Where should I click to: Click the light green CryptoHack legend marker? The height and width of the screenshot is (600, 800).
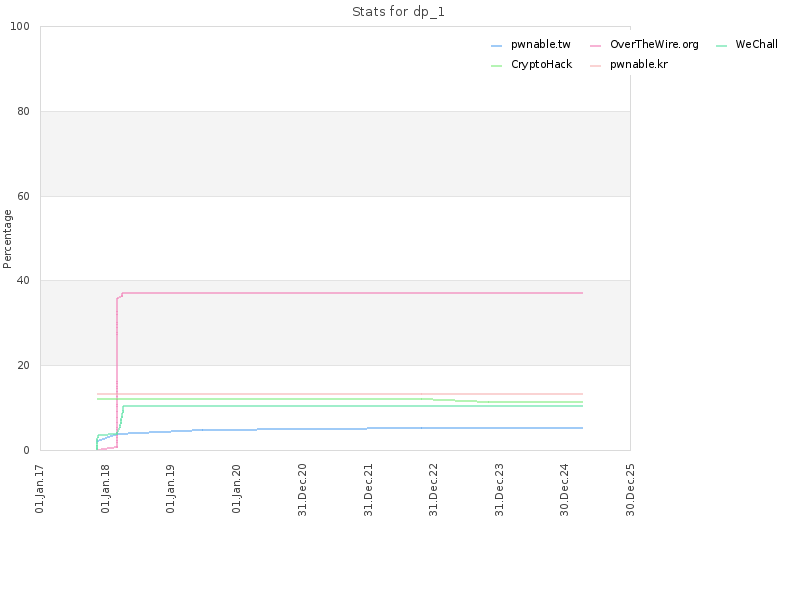496,66
